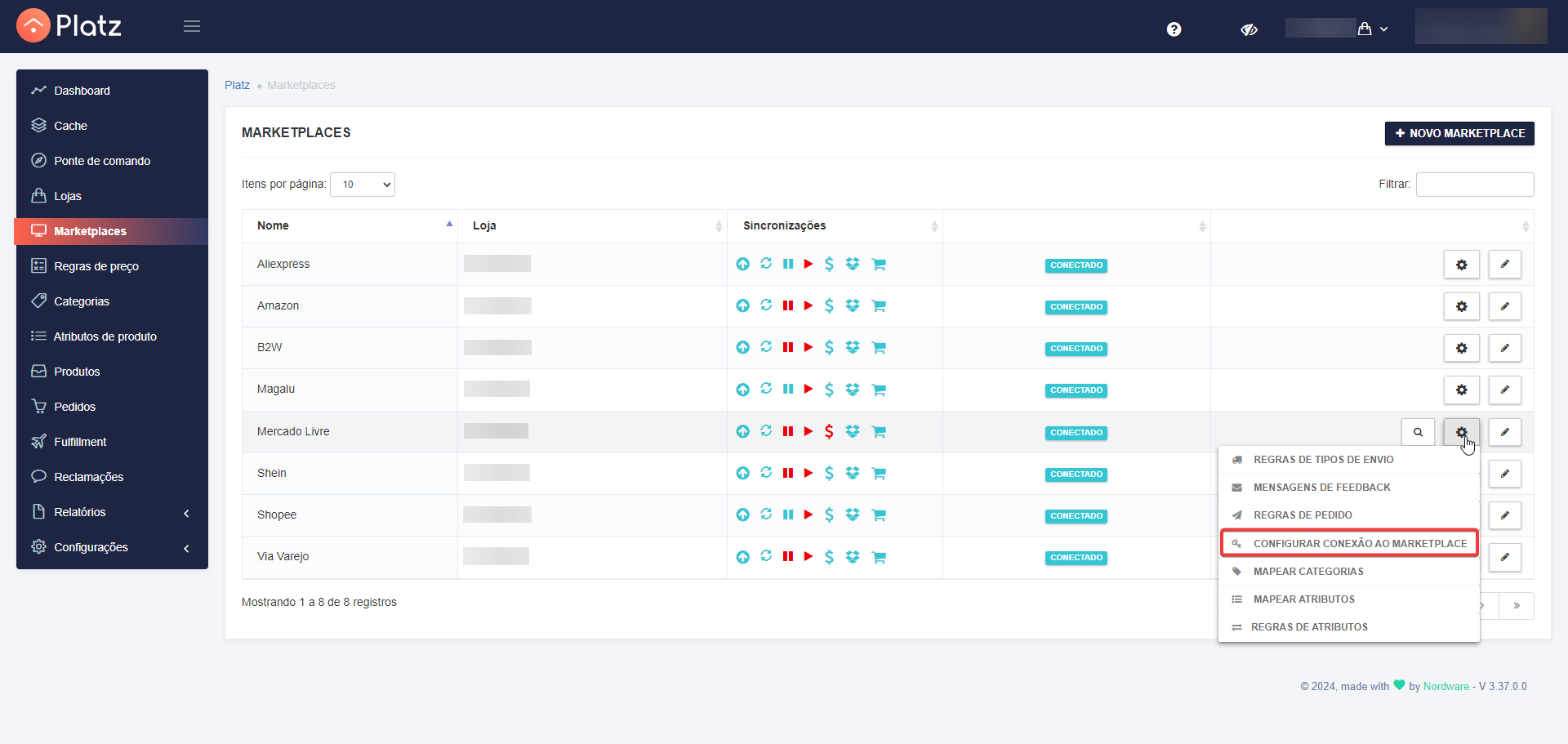Click refresh sync icon in Amazon row
Image resolution: width=1568 pixels, height=744 pixels.
pyautogui.click(x=766, y=305)
